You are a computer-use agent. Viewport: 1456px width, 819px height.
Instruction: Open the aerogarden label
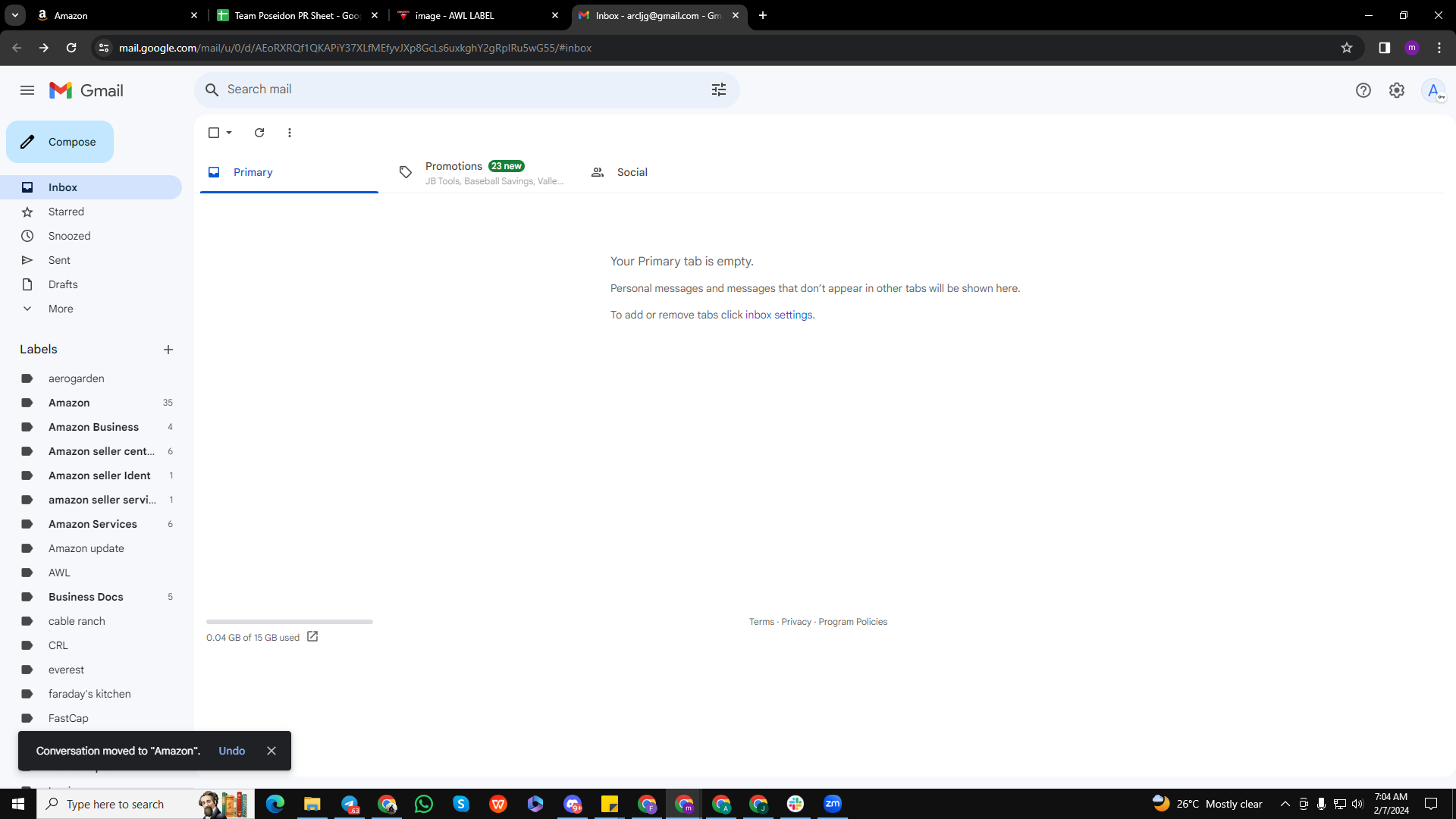pyautogui.click(x=91, y=378)
